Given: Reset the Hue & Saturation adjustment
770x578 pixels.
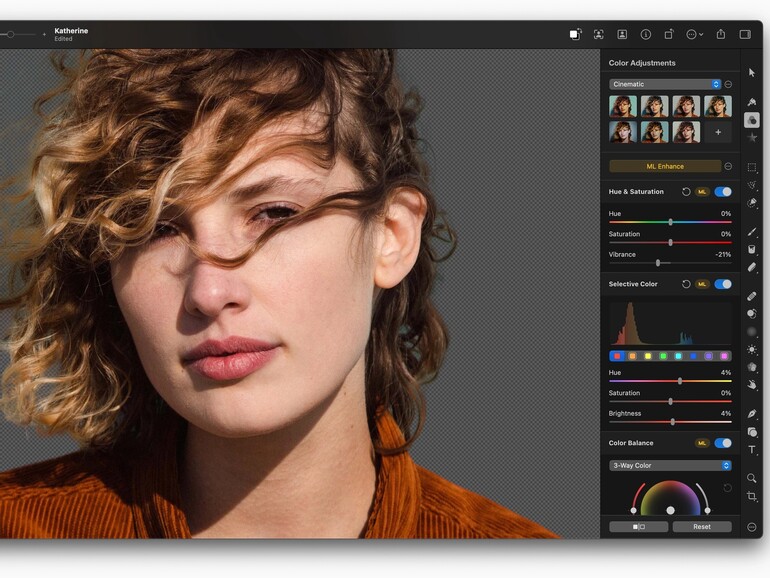Looking at the screenshot, I should tap(686, 192).
